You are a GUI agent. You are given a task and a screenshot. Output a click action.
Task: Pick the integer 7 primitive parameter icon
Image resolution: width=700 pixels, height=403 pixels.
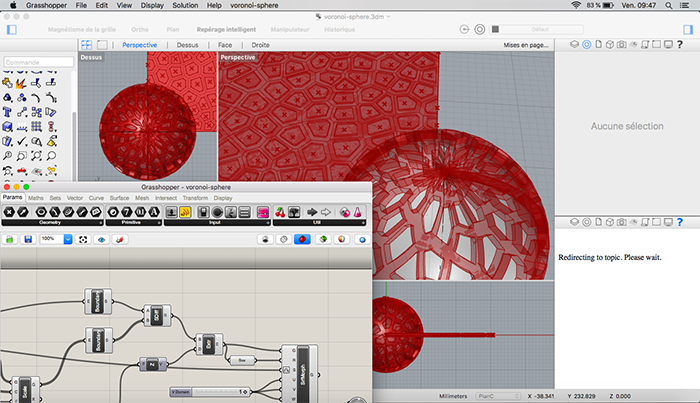(127, 212)
